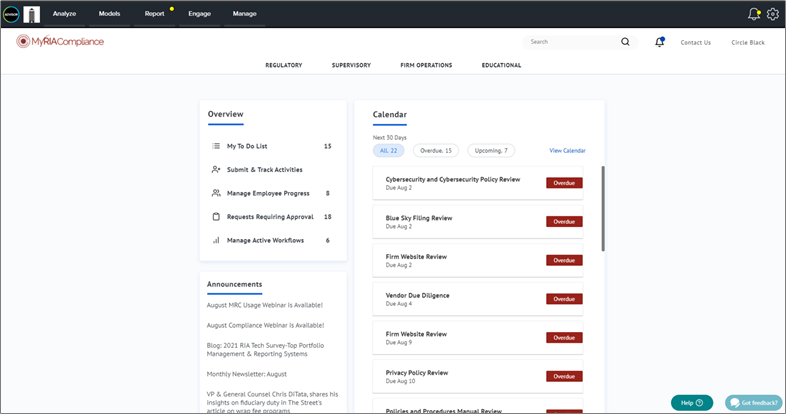
Task: Click the search magnifier icon
Action: pyautogui.click(x=625, y=42)
